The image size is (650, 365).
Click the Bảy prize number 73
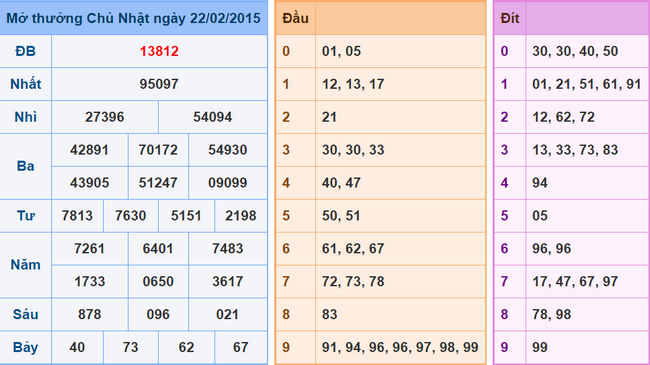131,347
